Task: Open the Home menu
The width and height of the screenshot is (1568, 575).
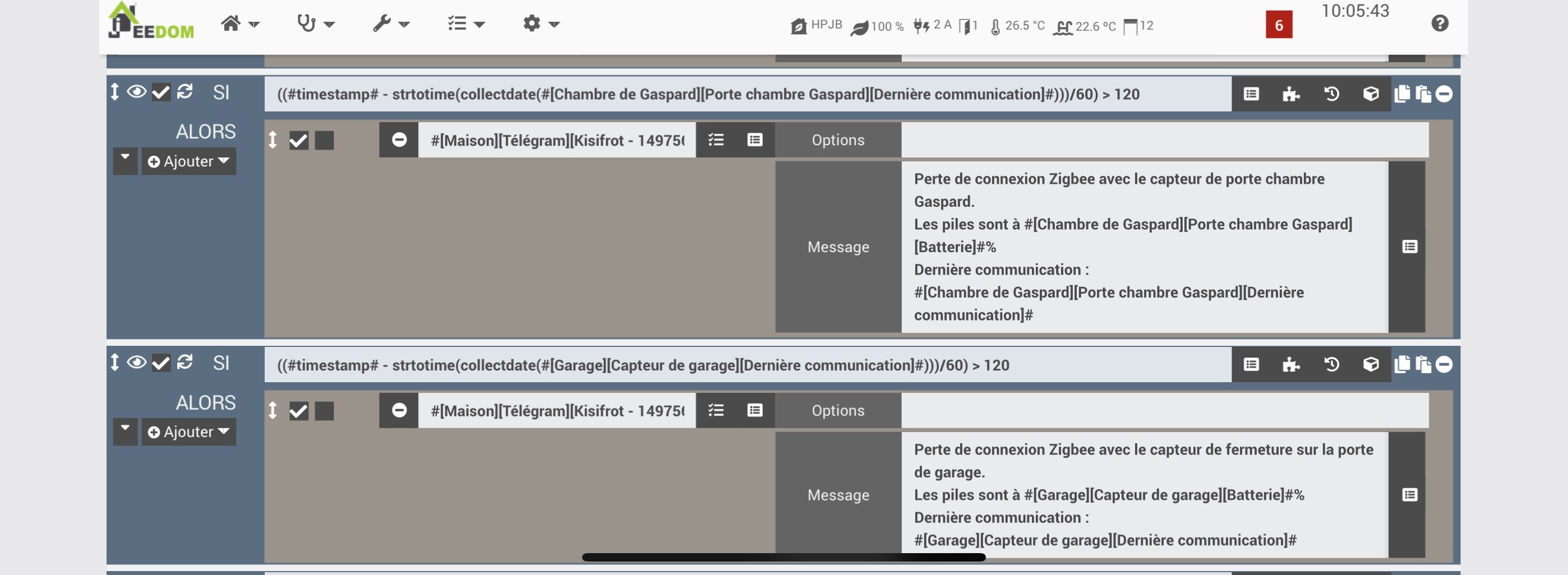Action: (240, 24)
